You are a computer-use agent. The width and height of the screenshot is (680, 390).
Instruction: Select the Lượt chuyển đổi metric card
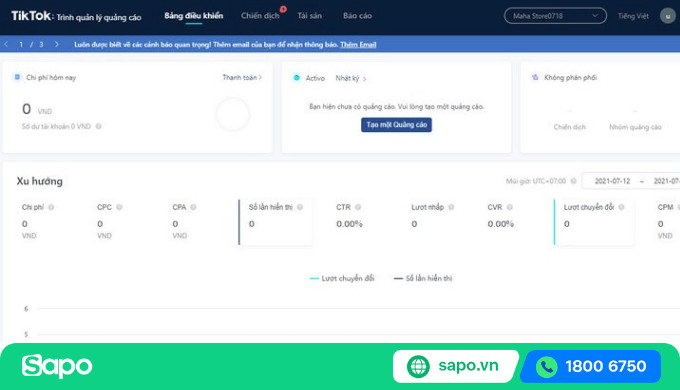tap(594, 222)
